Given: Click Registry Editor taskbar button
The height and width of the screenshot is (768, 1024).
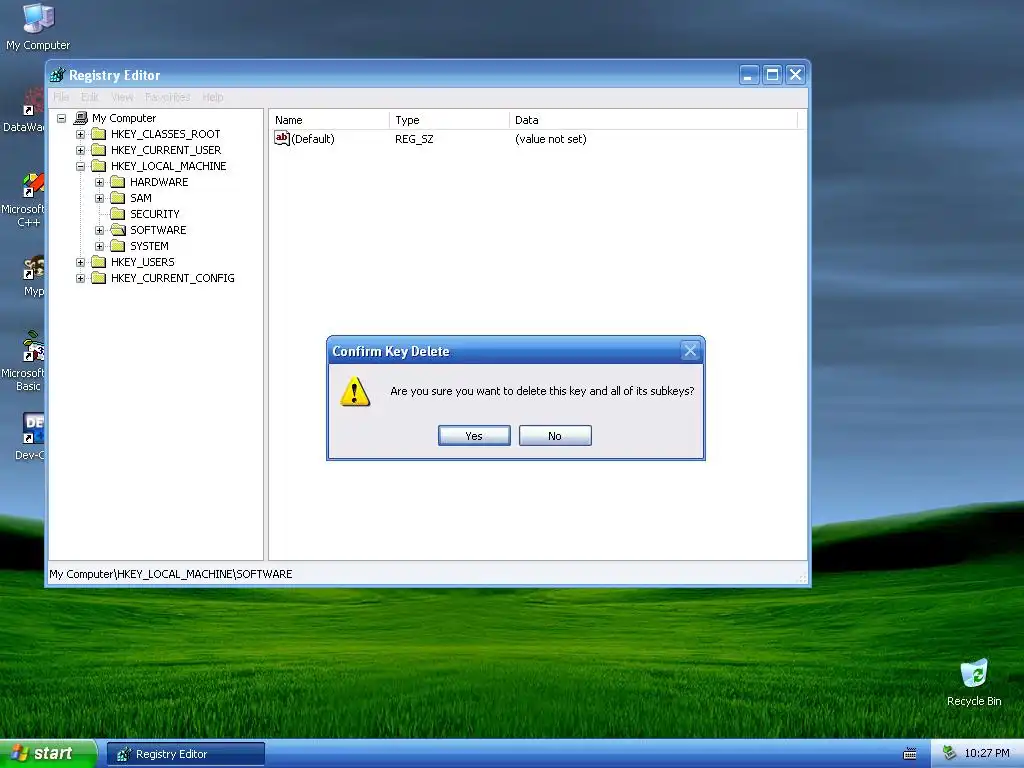Looking at the screenshot, I should [x=185, y=754].
